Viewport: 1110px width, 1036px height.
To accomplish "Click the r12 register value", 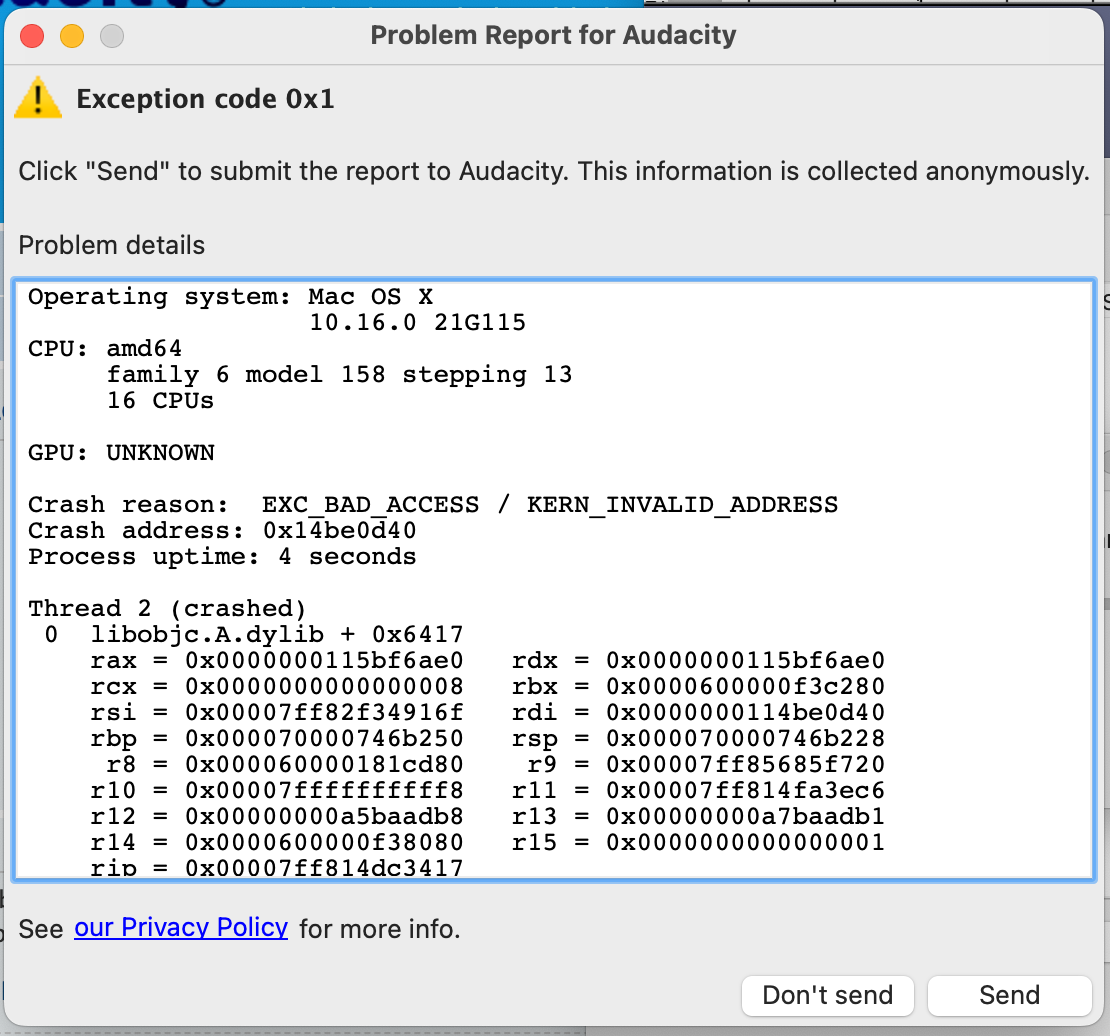I will click(x=324, y=816).
